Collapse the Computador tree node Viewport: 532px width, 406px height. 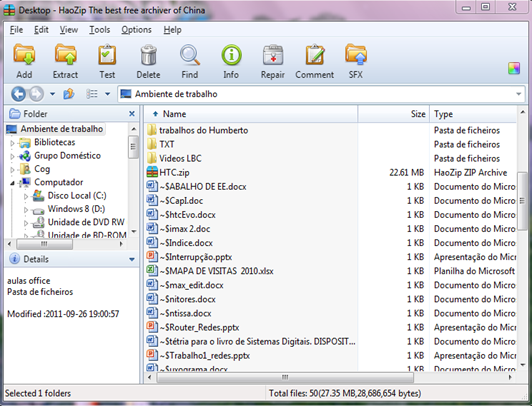12,183
